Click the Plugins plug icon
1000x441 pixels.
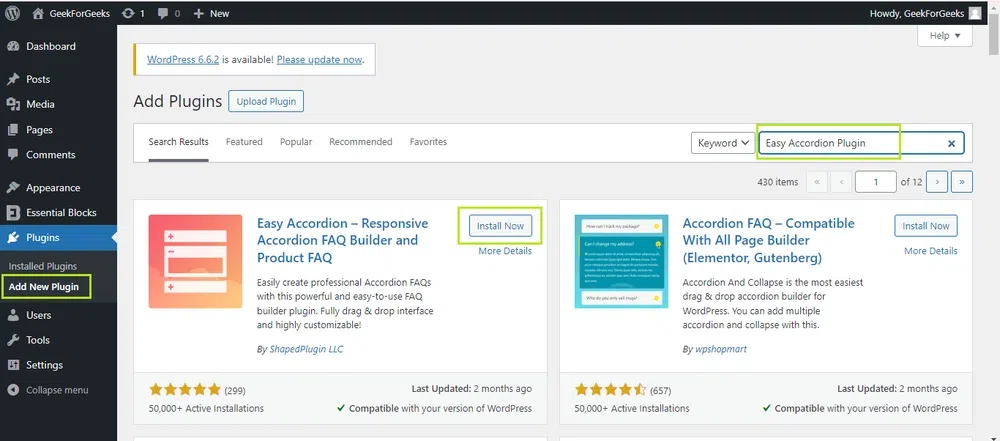click(13, 237)
